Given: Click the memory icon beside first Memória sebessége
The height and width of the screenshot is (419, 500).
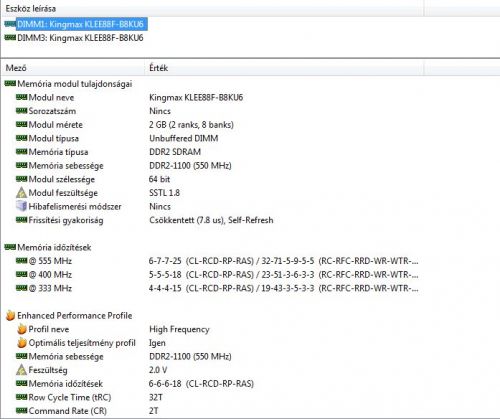Looking at the screenshot, I should [21, 166].
